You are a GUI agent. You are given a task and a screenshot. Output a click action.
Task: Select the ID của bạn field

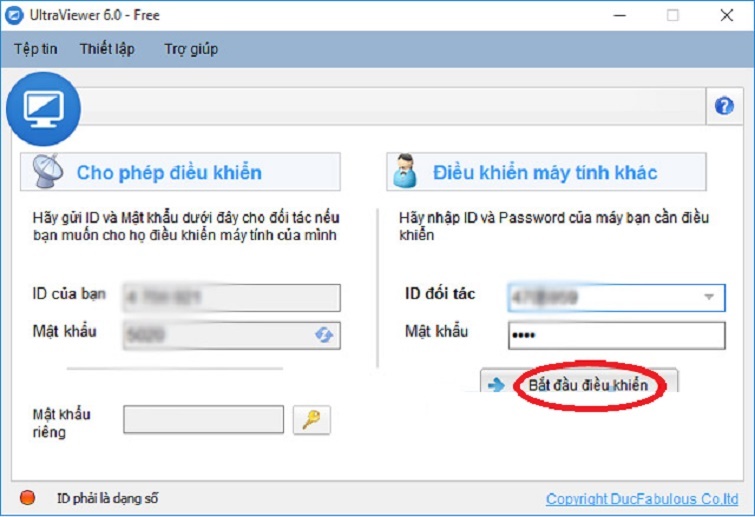(231, 297)
